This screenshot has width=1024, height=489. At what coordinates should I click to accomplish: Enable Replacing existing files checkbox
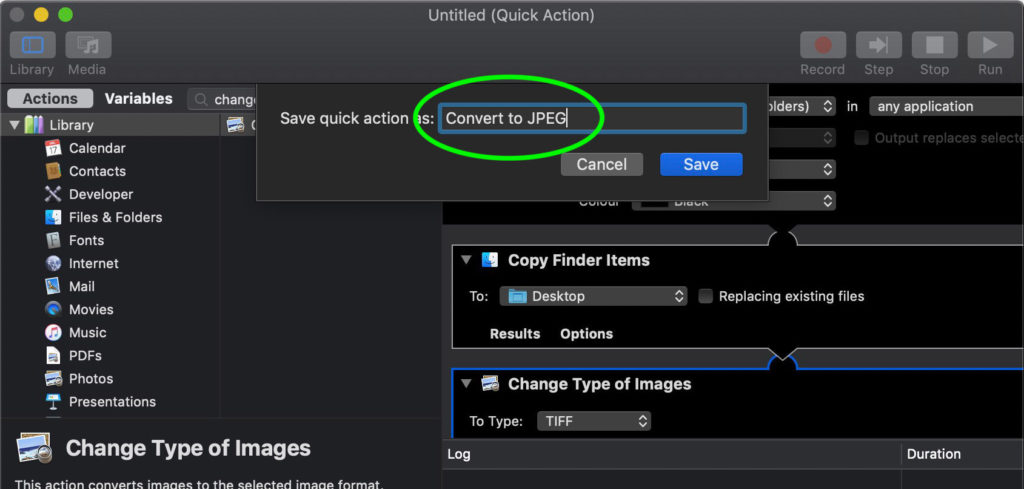705,296
